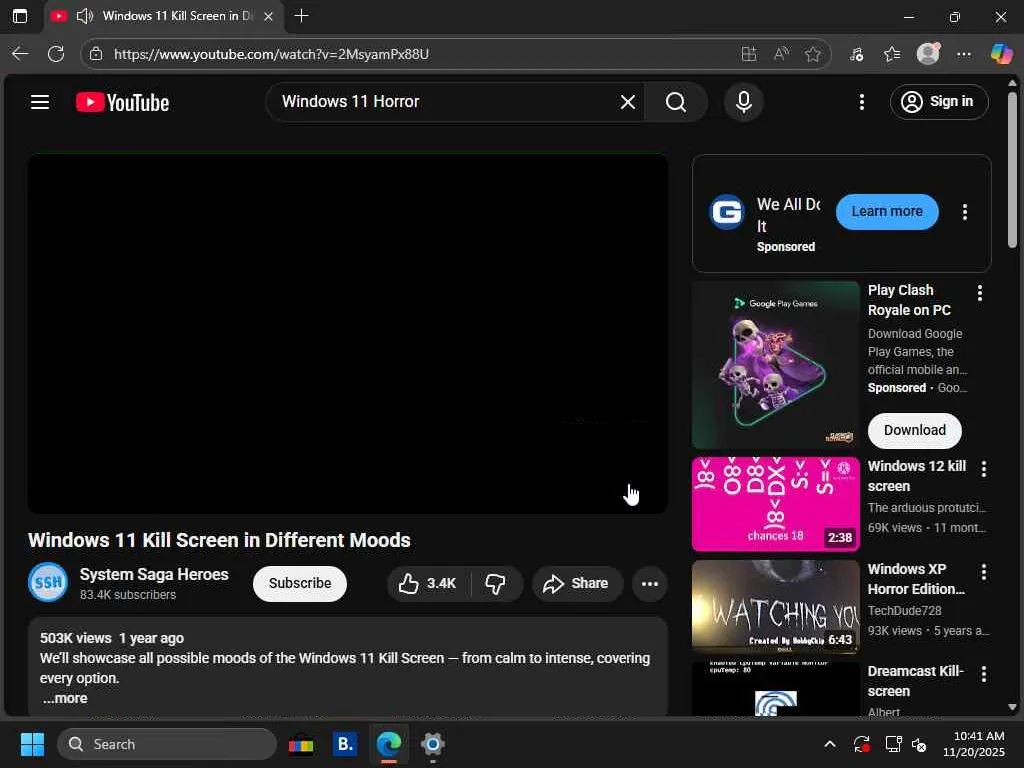View site information lock icon
The width and height of the screenshot is (1024, 768).
[x=96, y=54]
